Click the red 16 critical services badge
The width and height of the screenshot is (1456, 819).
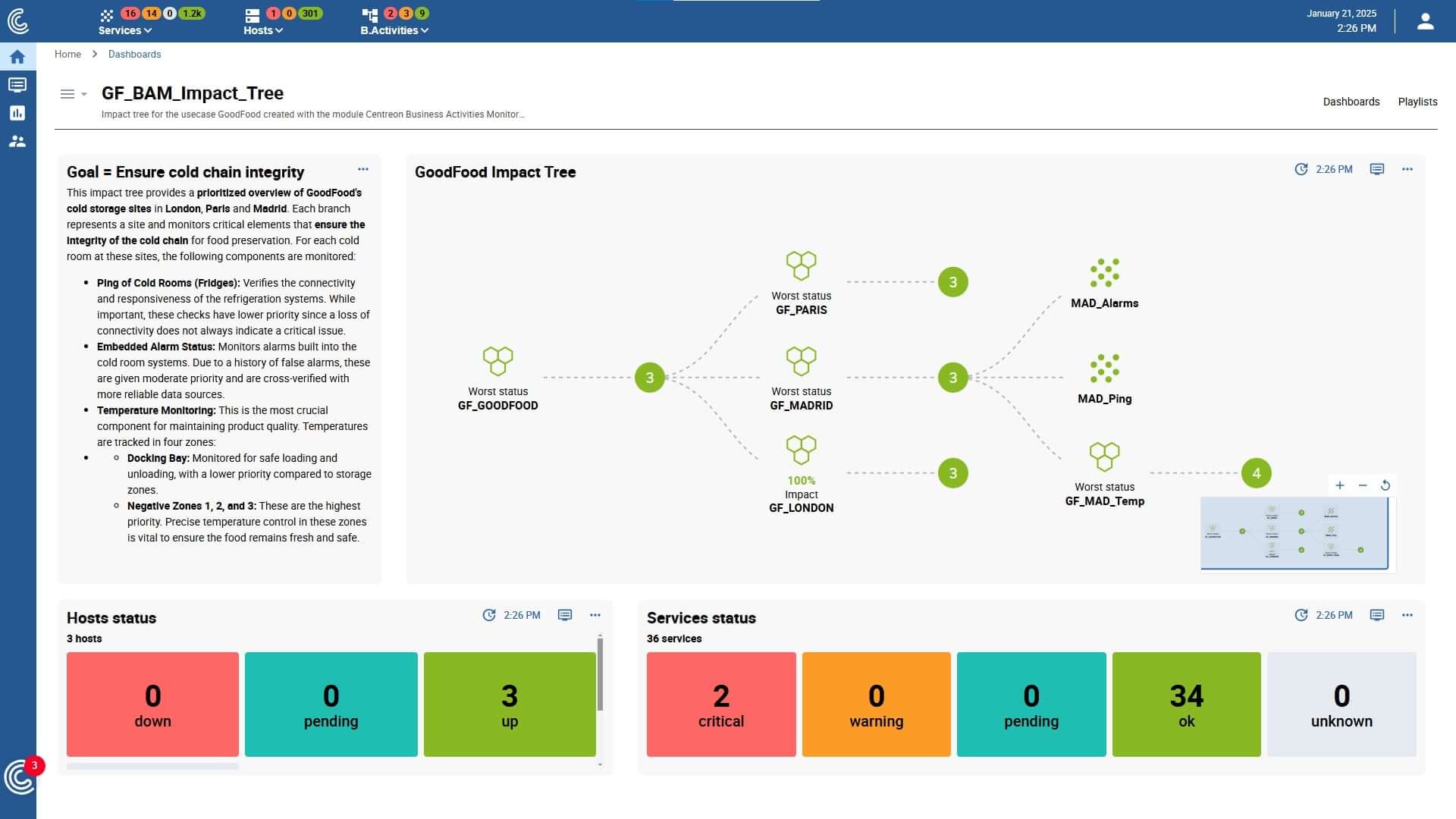coord(130,14)
